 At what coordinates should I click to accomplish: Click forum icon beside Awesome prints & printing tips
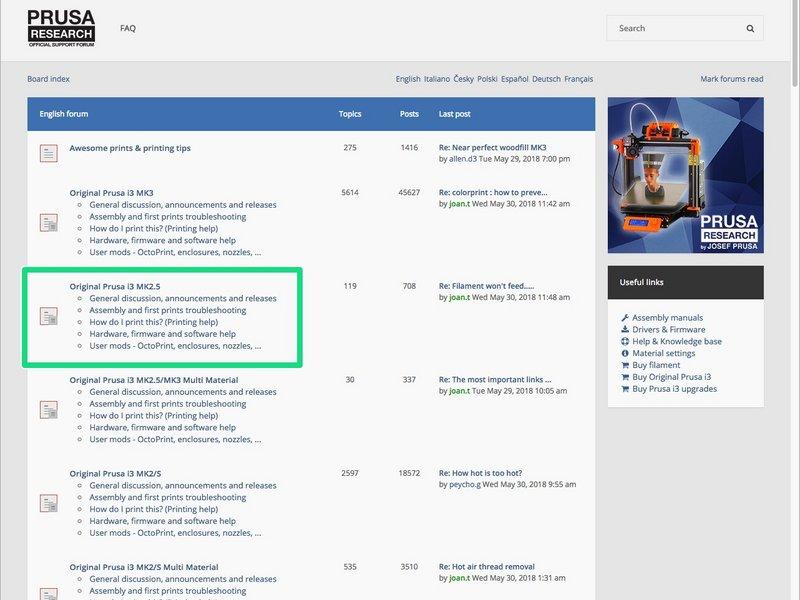tap(48, 153)
